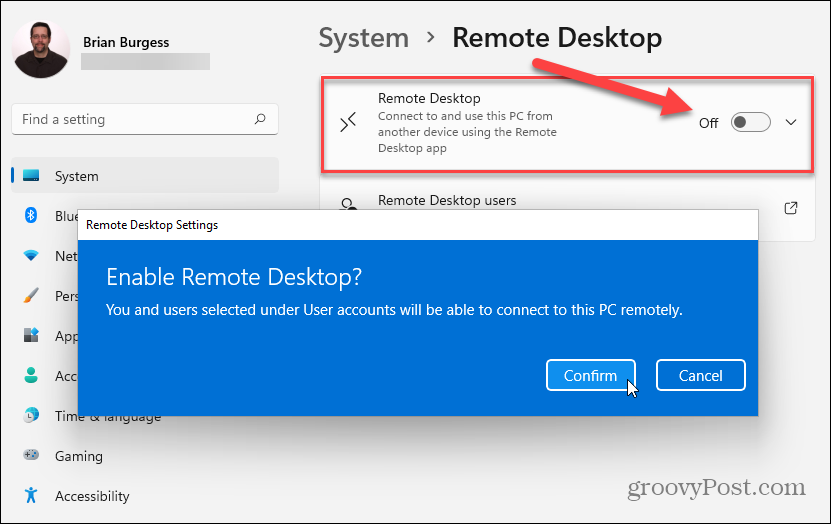Click the System breadcrumb link

point(363,38)
